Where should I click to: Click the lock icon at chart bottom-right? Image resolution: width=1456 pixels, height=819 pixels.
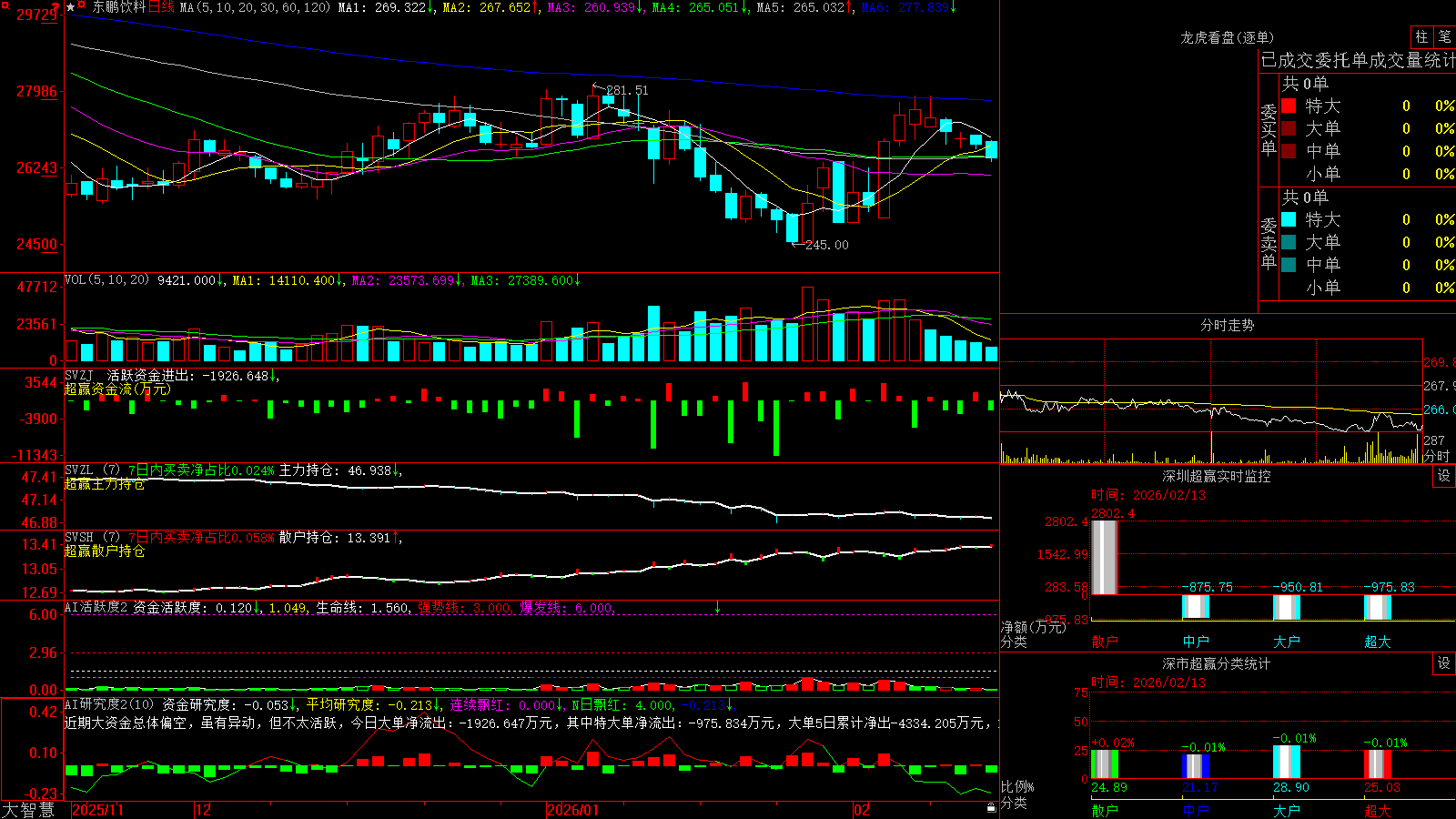point(991,808)
